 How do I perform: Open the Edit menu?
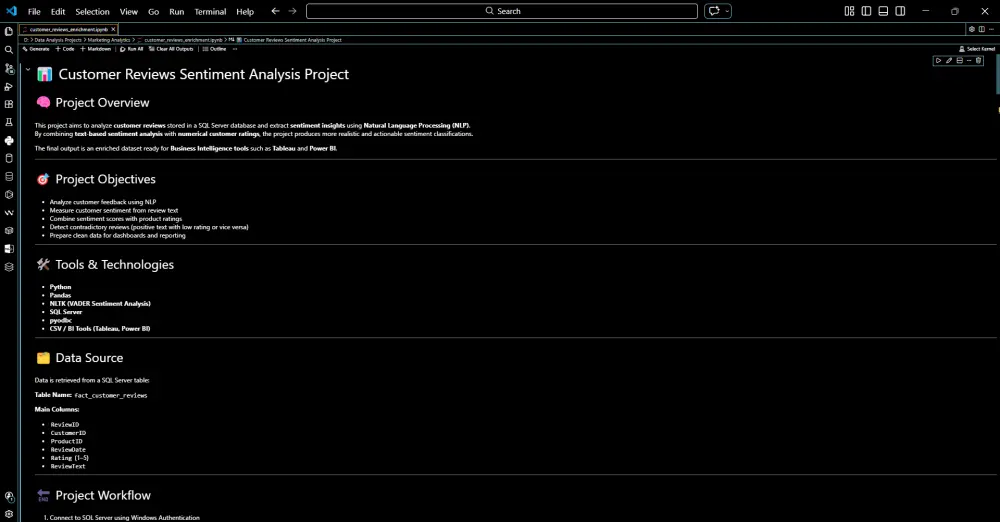pyautogui.click(x=58, y=11)
